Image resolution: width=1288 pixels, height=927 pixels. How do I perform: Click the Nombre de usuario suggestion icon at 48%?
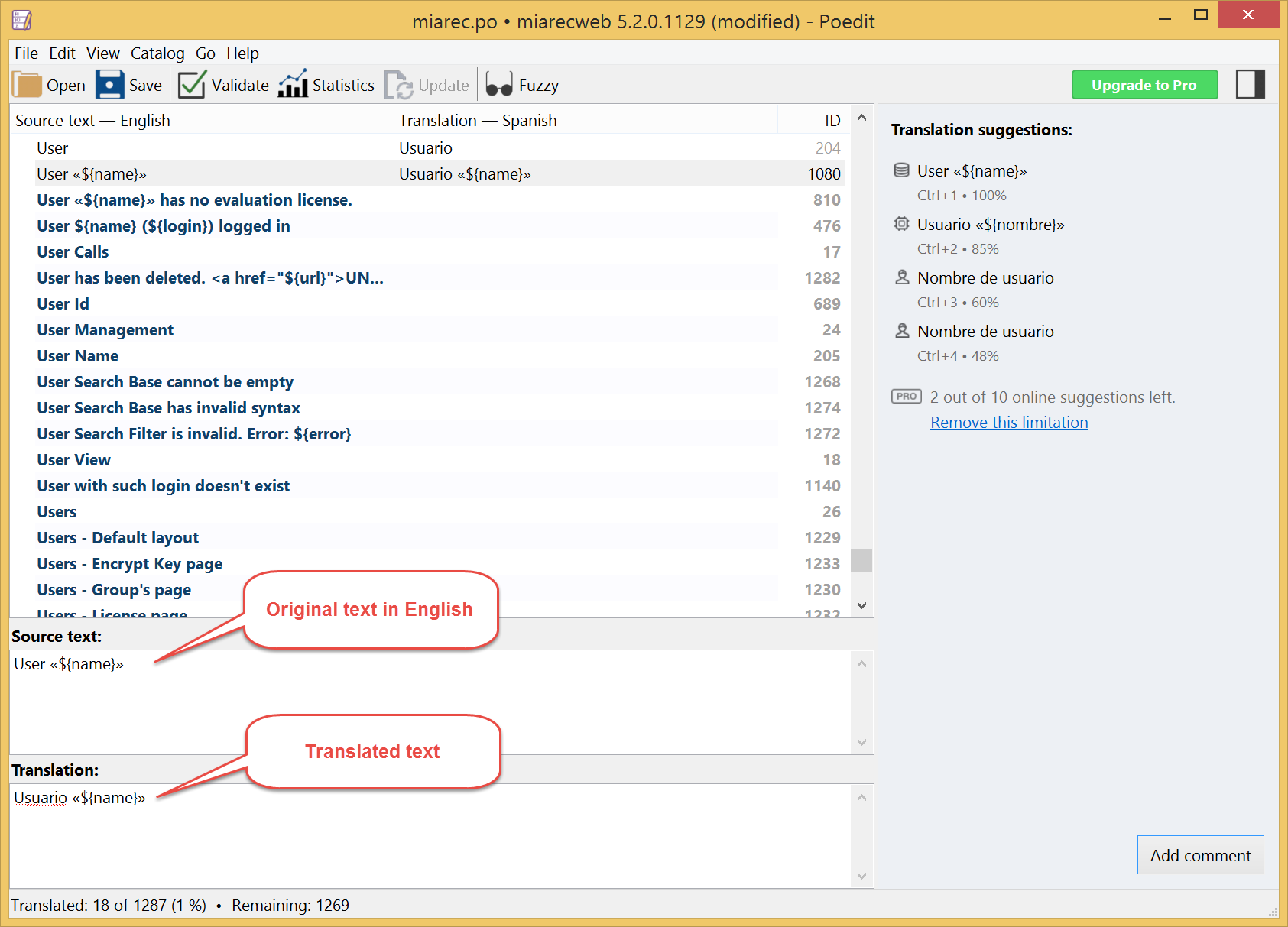[x=902, y=331]
